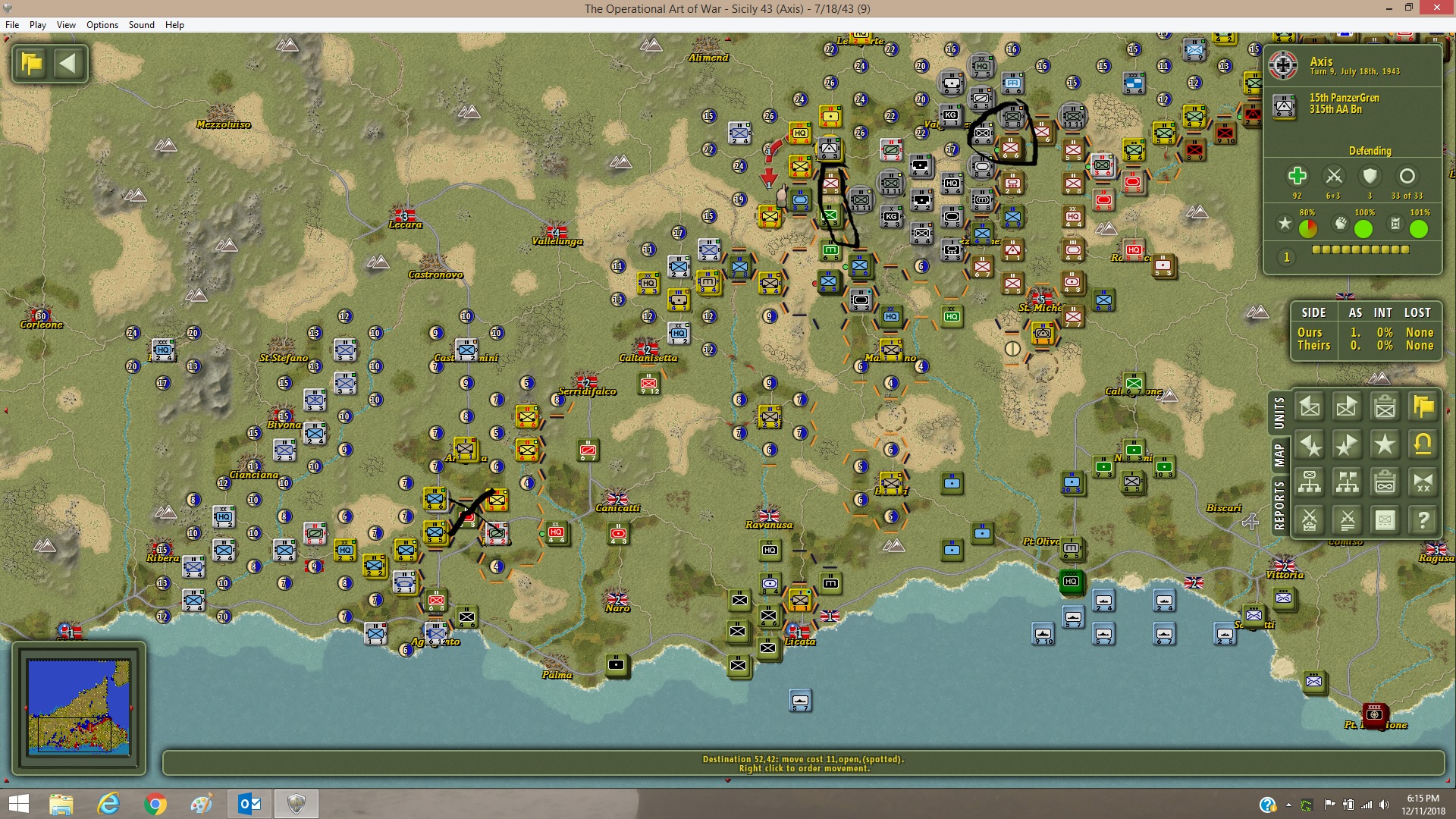The height and width of the screenshot is (819, 1456).
Task: Click the Caltanisetta city label
Action: [648, 358]
